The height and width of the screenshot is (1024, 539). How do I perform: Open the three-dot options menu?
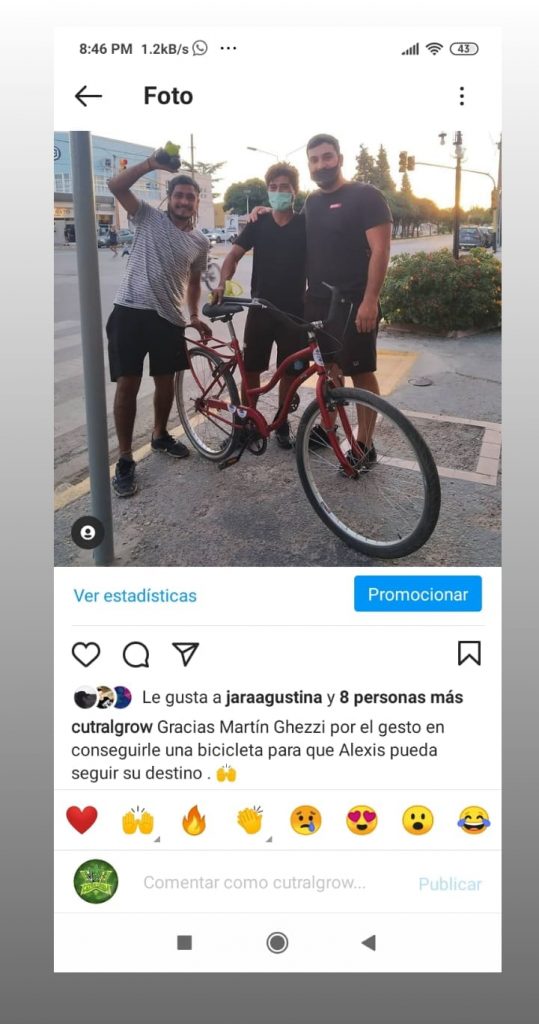462,96
